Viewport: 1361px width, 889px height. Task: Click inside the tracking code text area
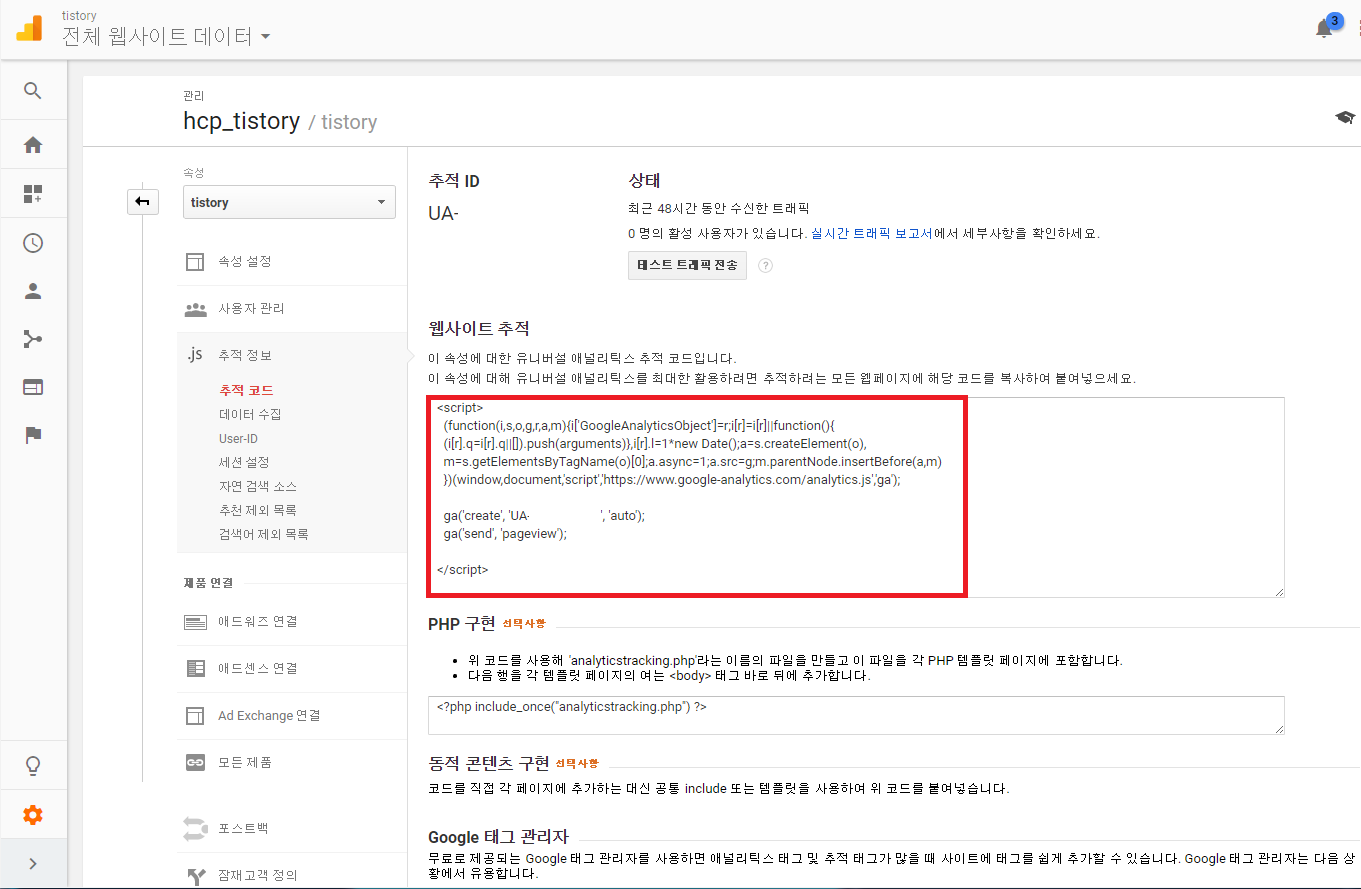click(856, 497)
